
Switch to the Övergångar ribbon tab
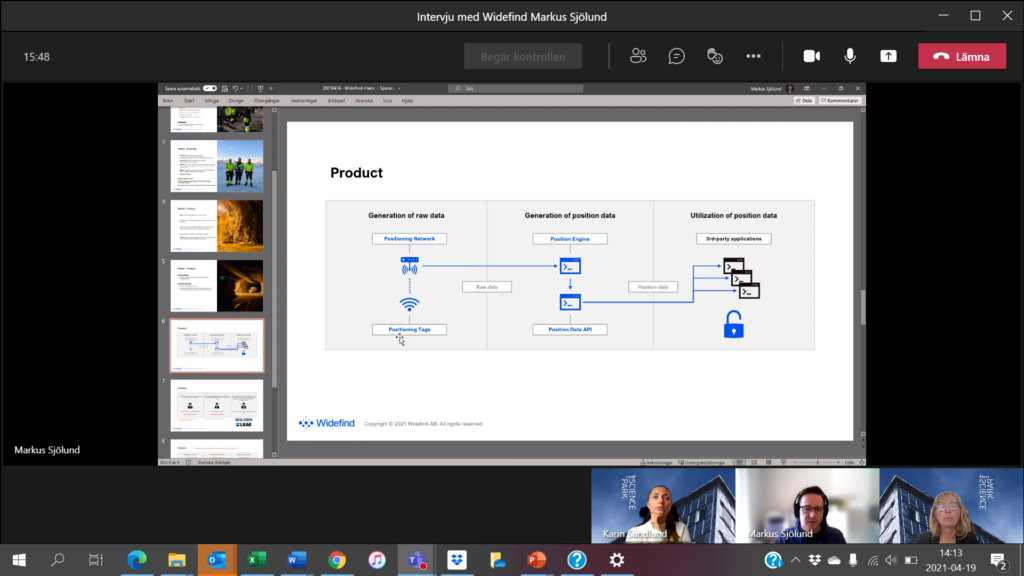coord(267,101)
